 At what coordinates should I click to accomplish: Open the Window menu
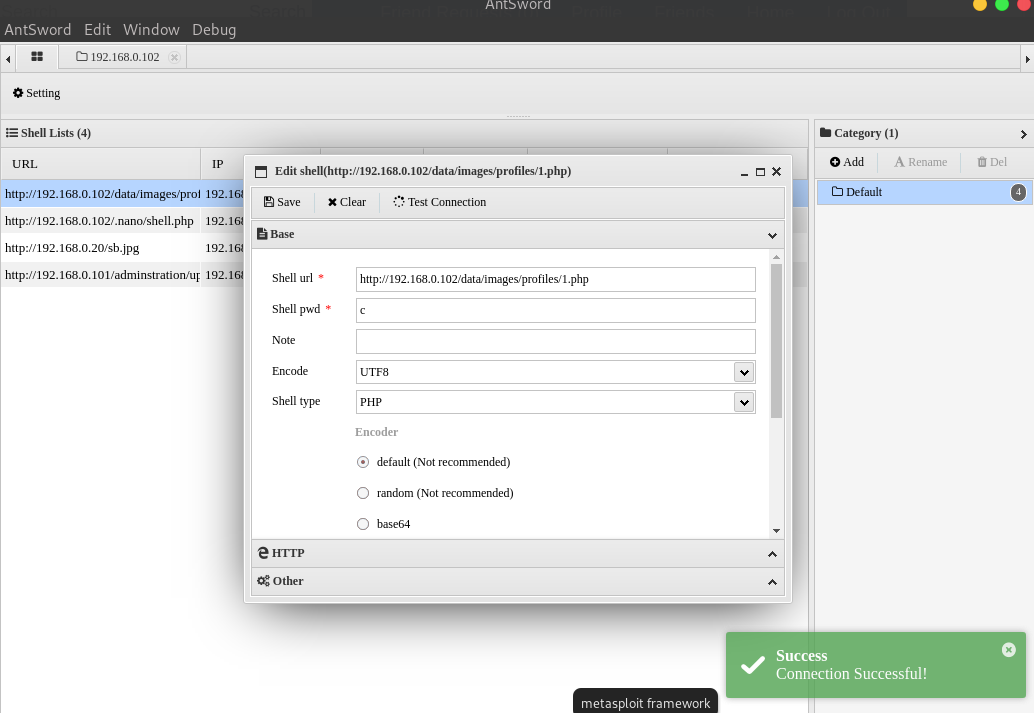151,30
